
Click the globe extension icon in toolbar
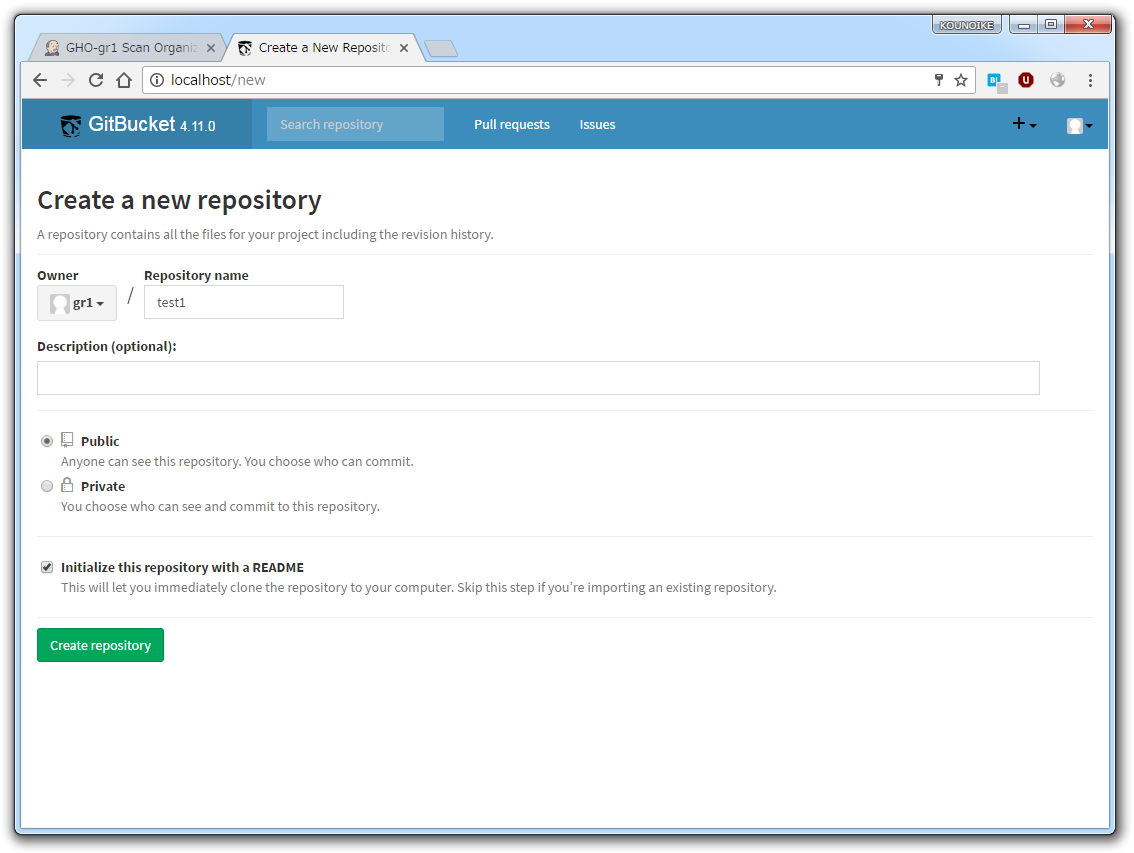click(1058, 80)
